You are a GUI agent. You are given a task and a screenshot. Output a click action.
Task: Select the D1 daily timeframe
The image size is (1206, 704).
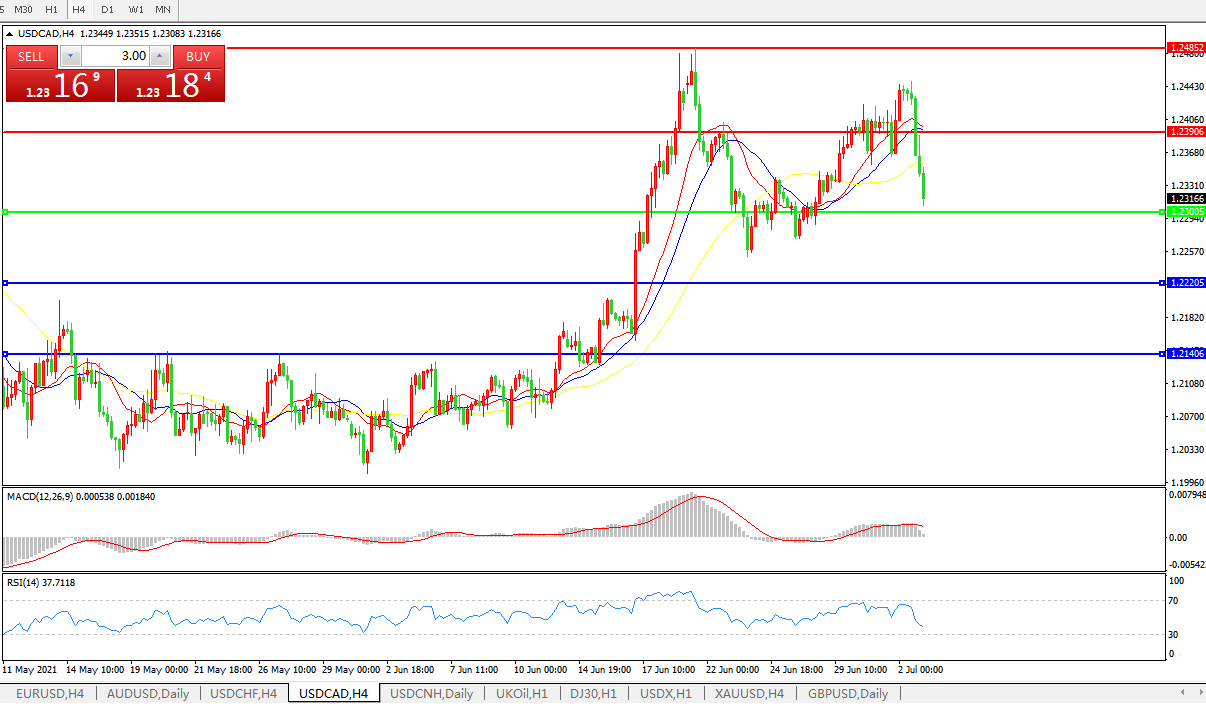point(107,9)
